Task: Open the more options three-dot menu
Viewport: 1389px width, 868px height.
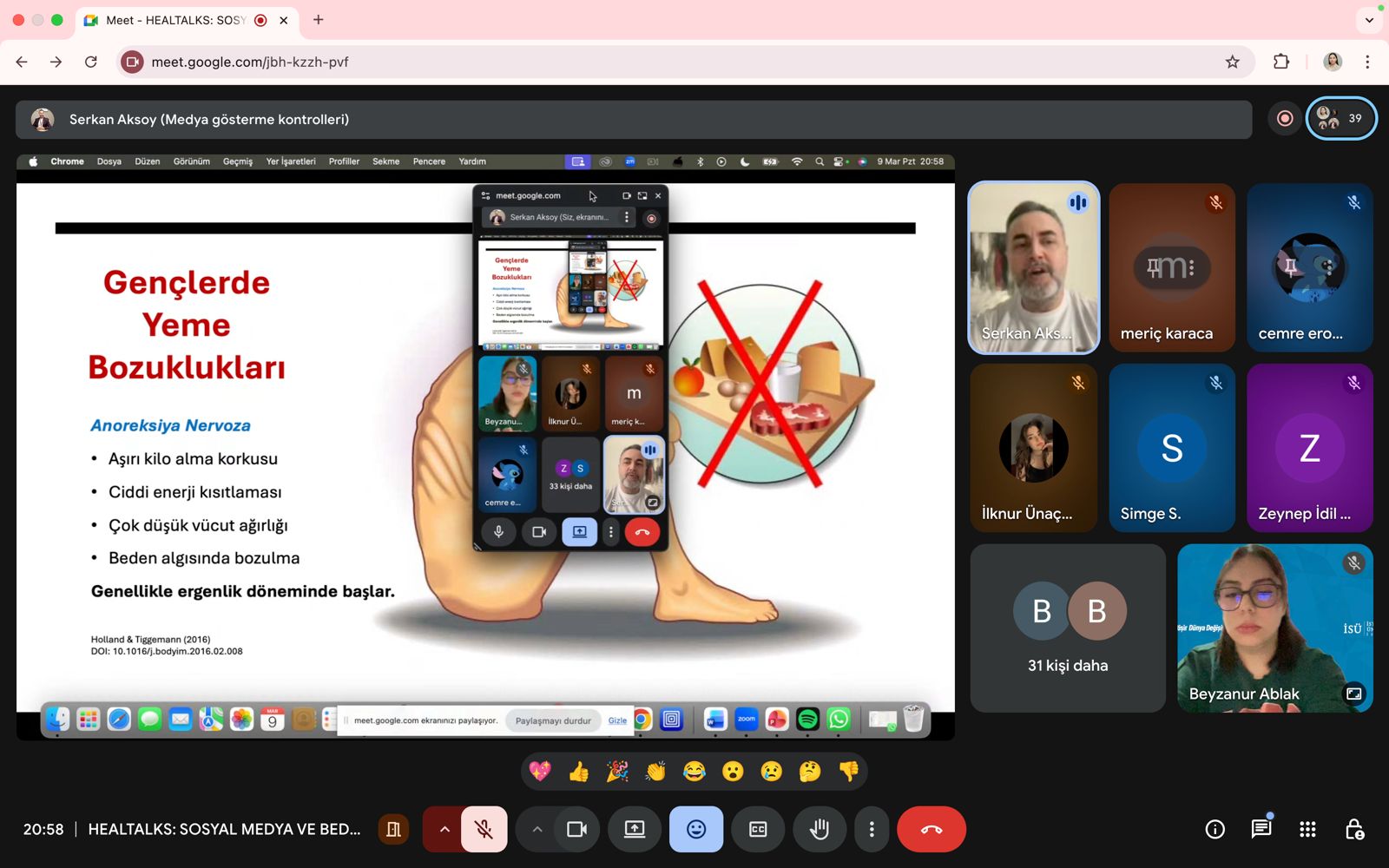Action: (872, 829)
